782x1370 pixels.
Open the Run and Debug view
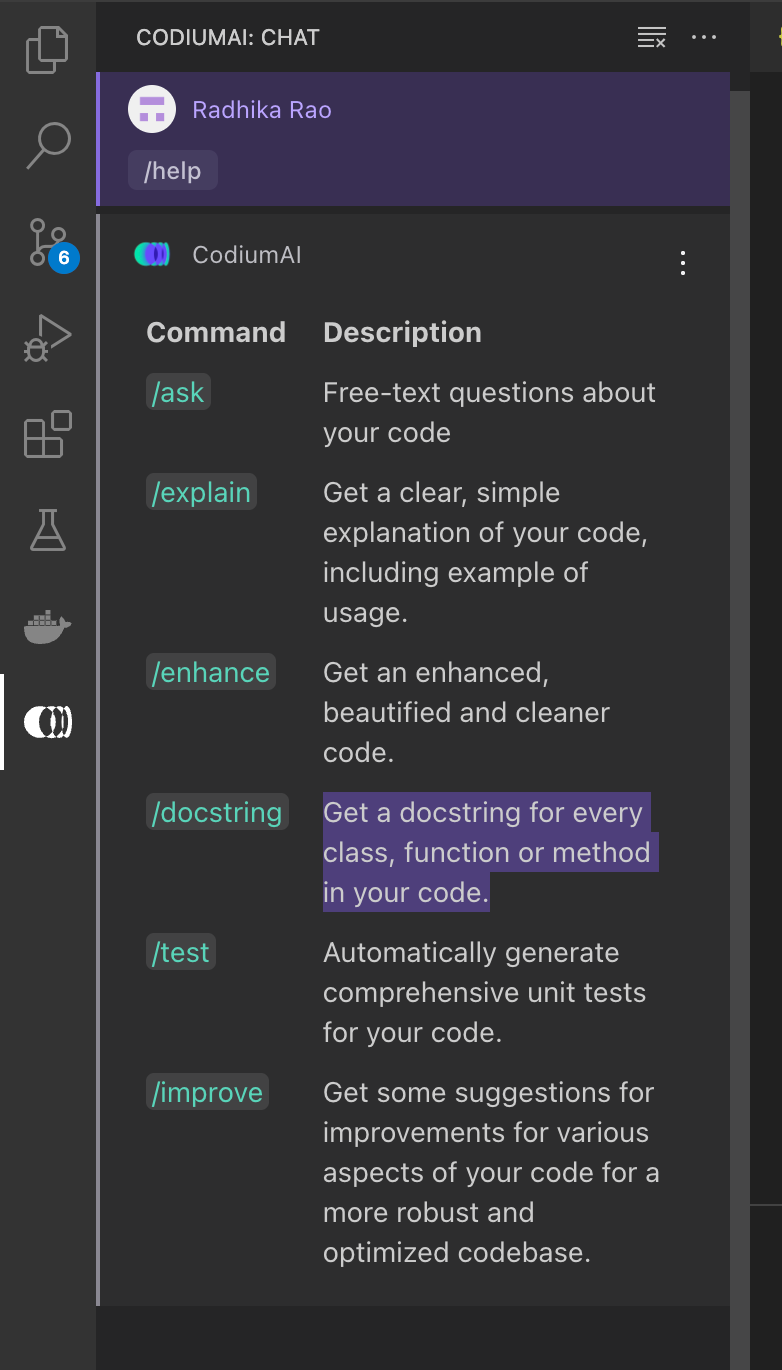(x=47, y=335)
